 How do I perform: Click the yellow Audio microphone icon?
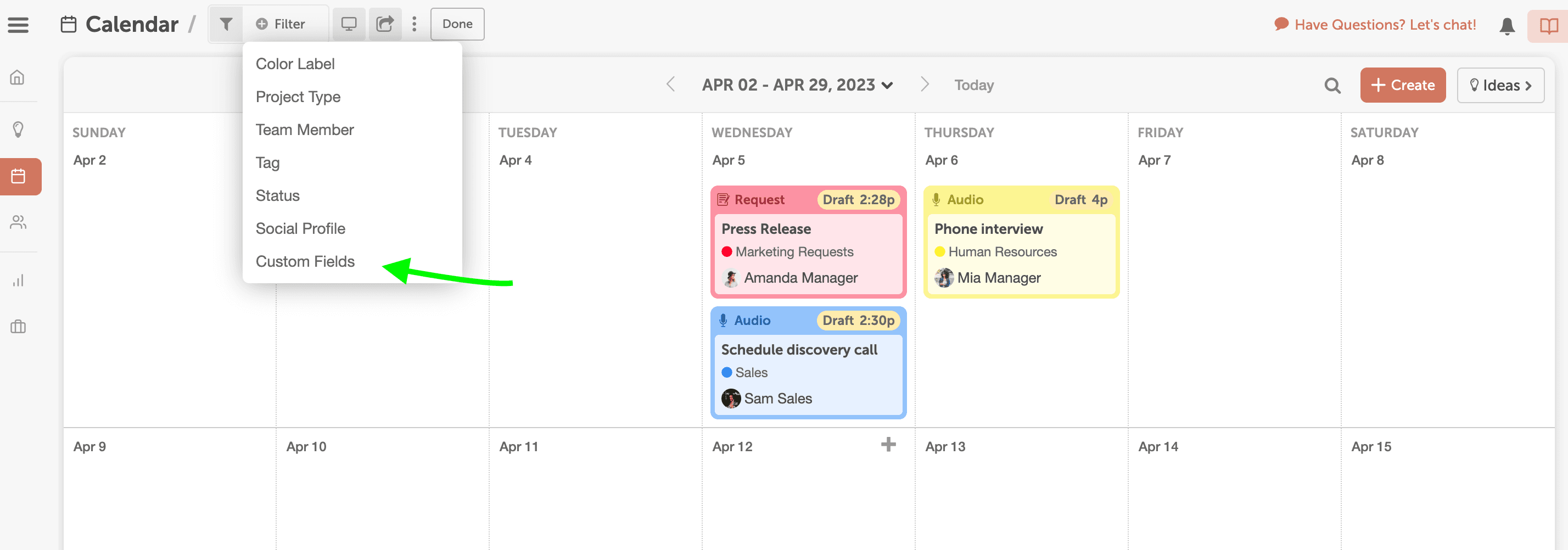[936, 200]
